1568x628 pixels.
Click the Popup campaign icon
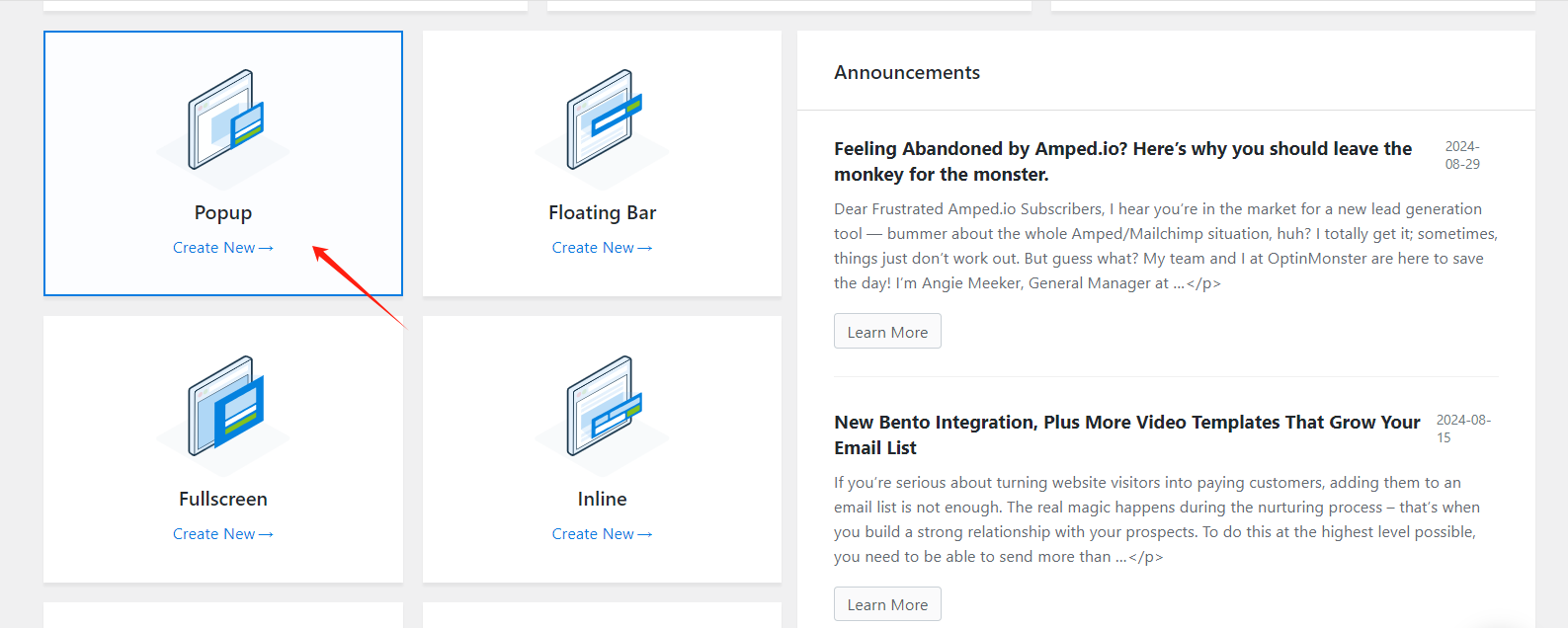point(224,120)
